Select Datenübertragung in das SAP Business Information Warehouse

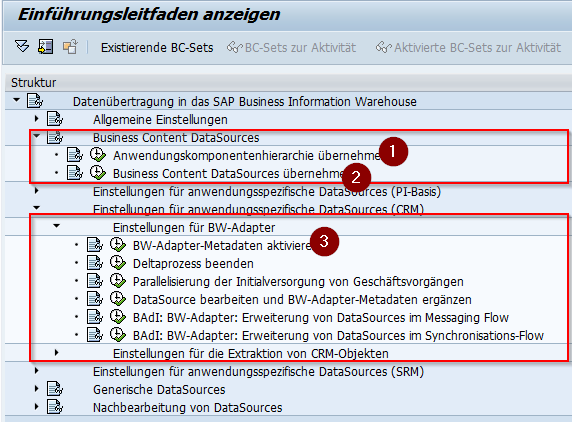(x=244, y=101)
